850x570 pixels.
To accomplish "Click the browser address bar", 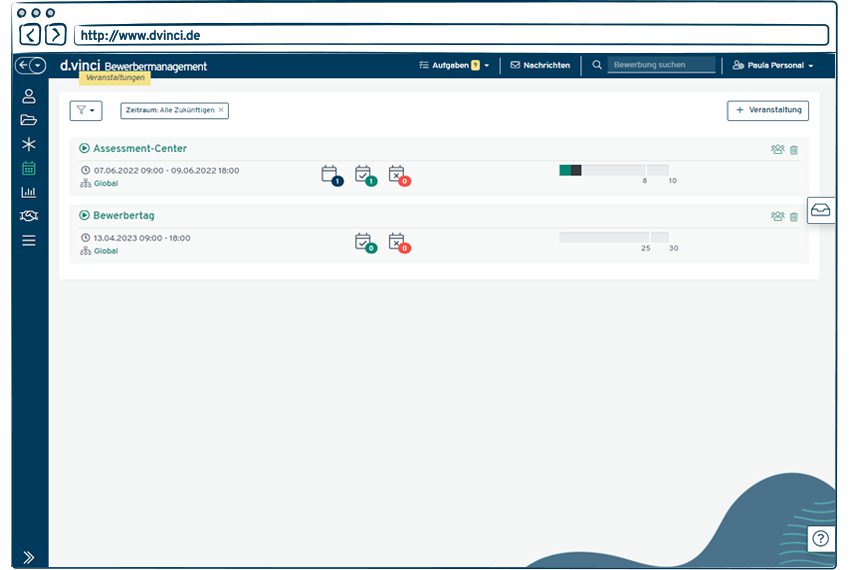I will (x=451, y=35).
